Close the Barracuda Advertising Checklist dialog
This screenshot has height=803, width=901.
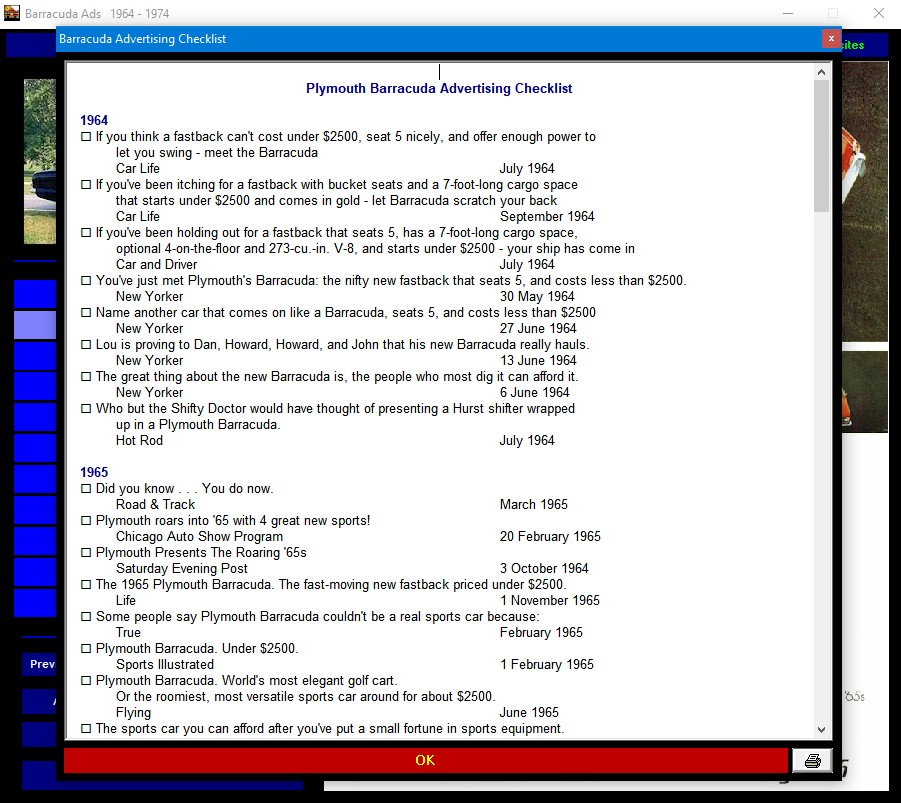coord(831,39)
